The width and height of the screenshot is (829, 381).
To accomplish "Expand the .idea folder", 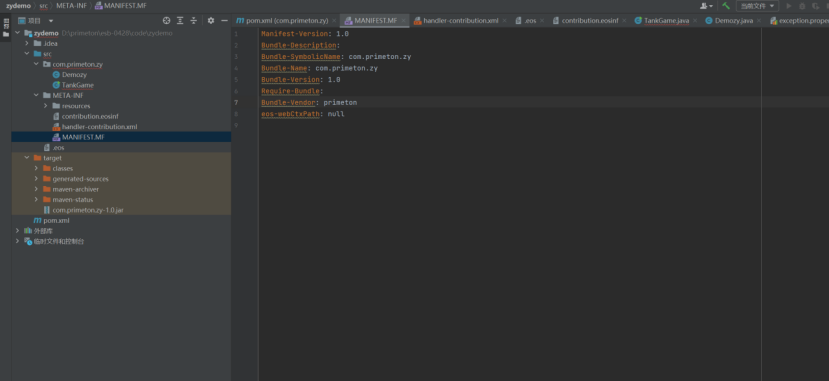I will click(x=27, y=43).
